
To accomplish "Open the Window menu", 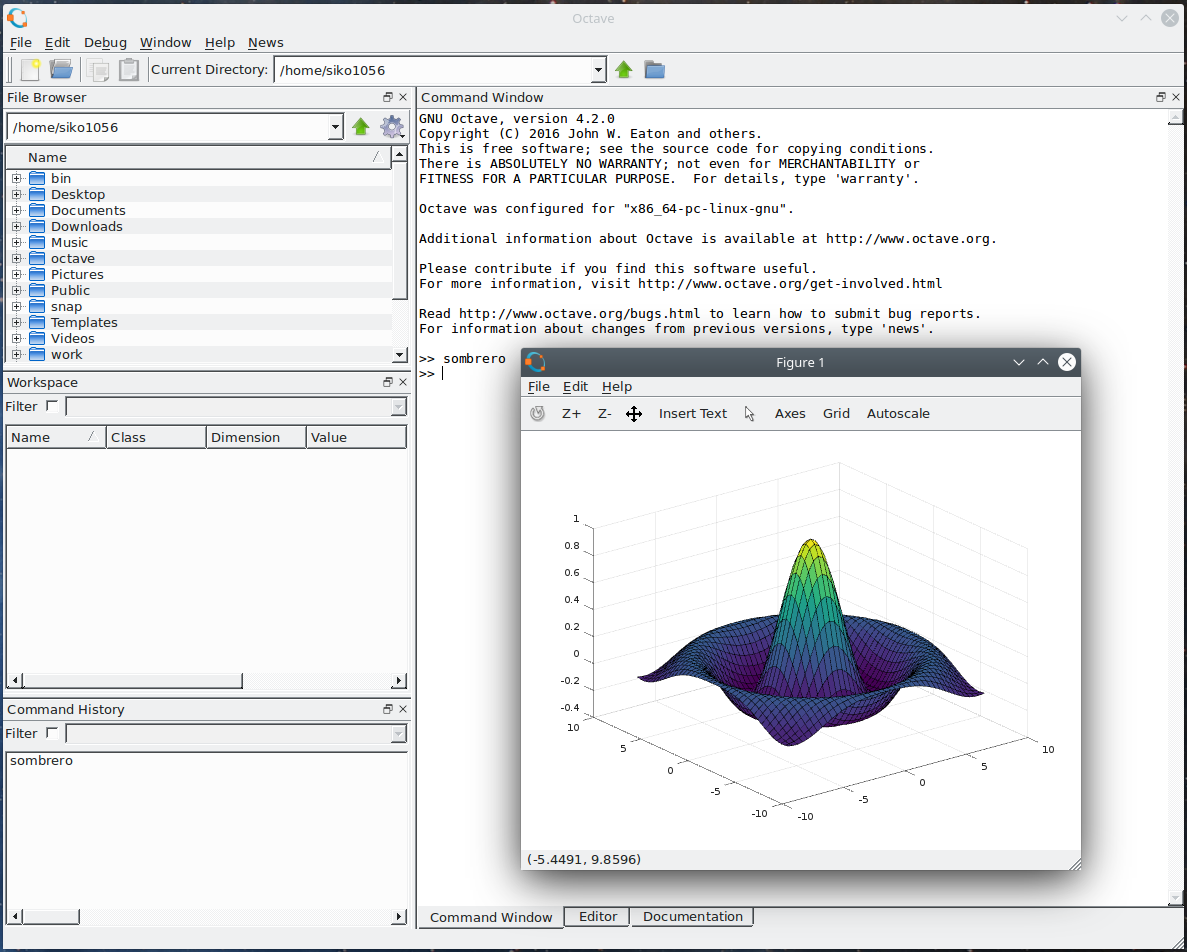I will tap(165, 42).
